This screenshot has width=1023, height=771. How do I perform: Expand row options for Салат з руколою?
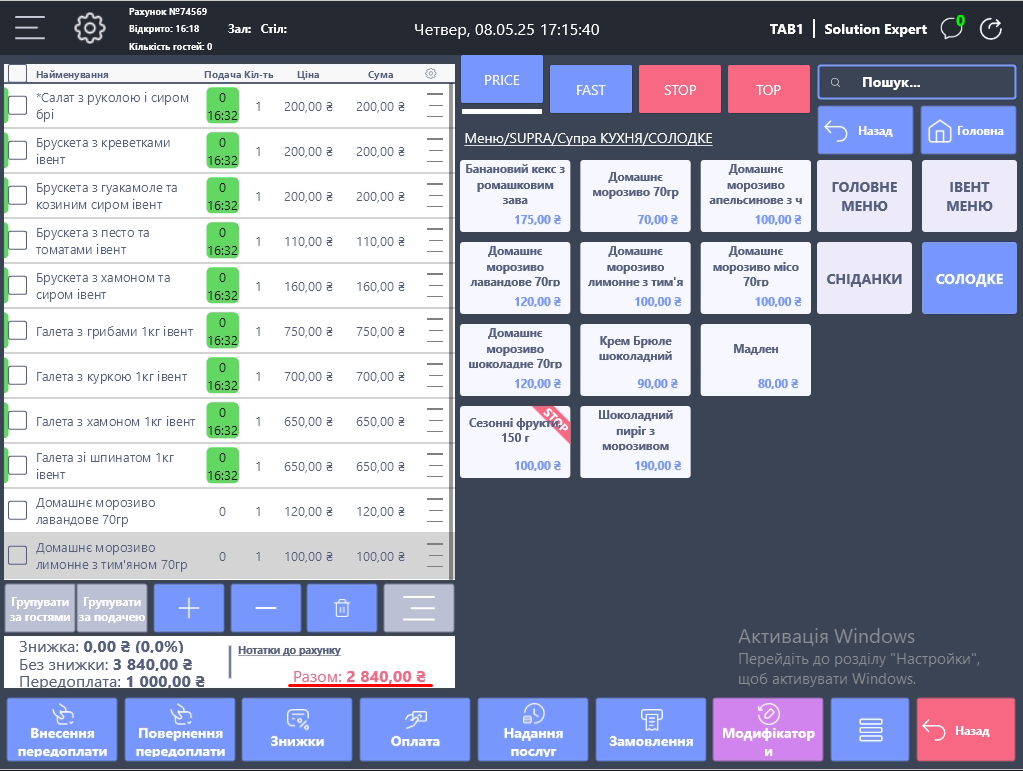(x=434, y=106)
